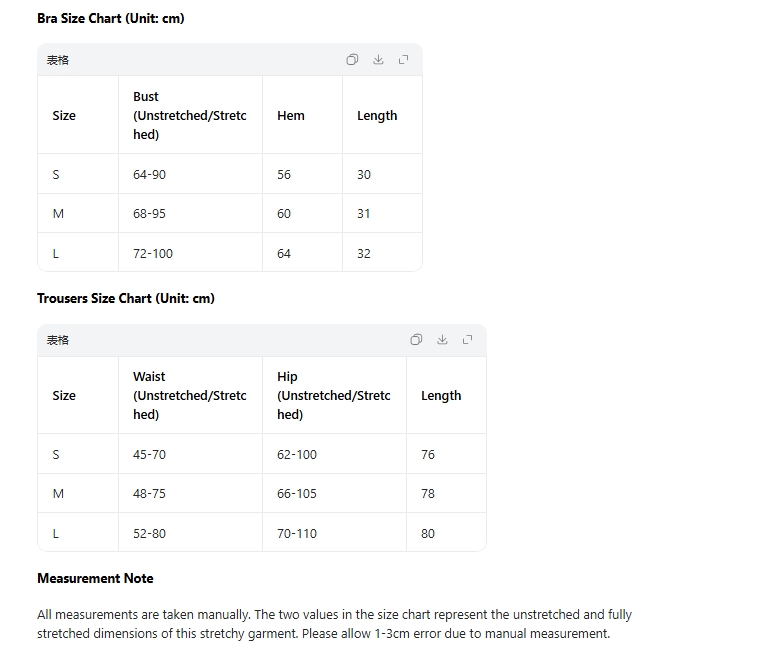763x651 pixels.
Task: Copy the Trousers Size Chart table
Action: 416,340
